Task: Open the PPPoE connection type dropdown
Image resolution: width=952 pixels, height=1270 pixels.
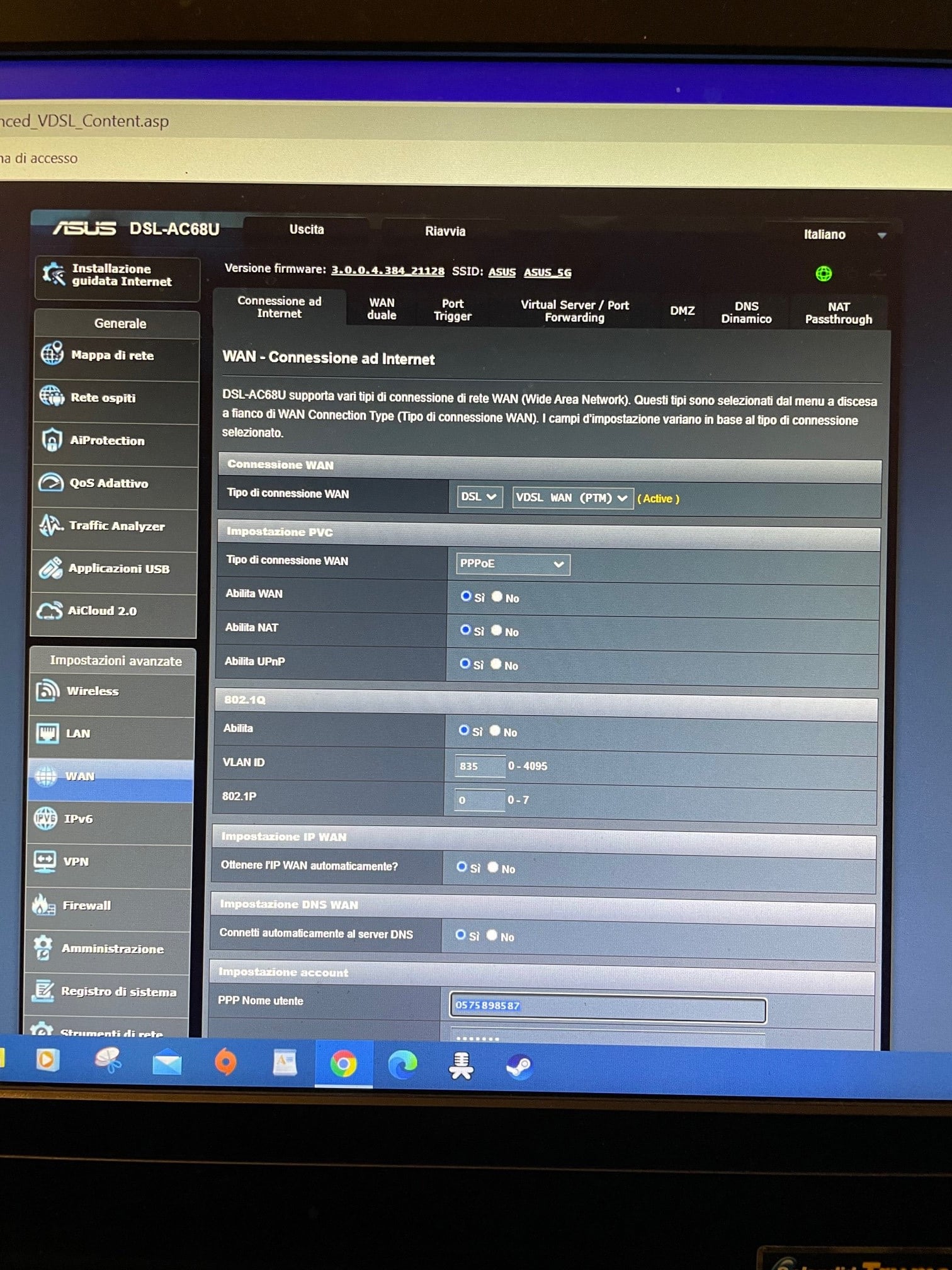Action: pos(513,564)
